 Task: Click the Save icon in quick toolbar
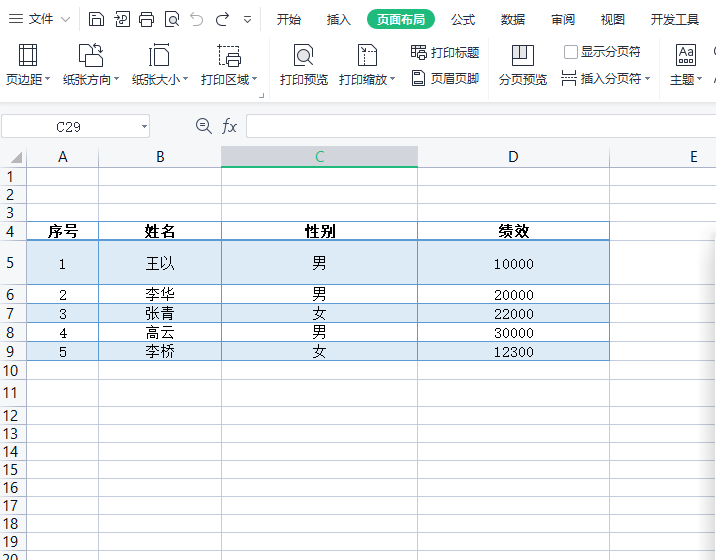[96, 19]
